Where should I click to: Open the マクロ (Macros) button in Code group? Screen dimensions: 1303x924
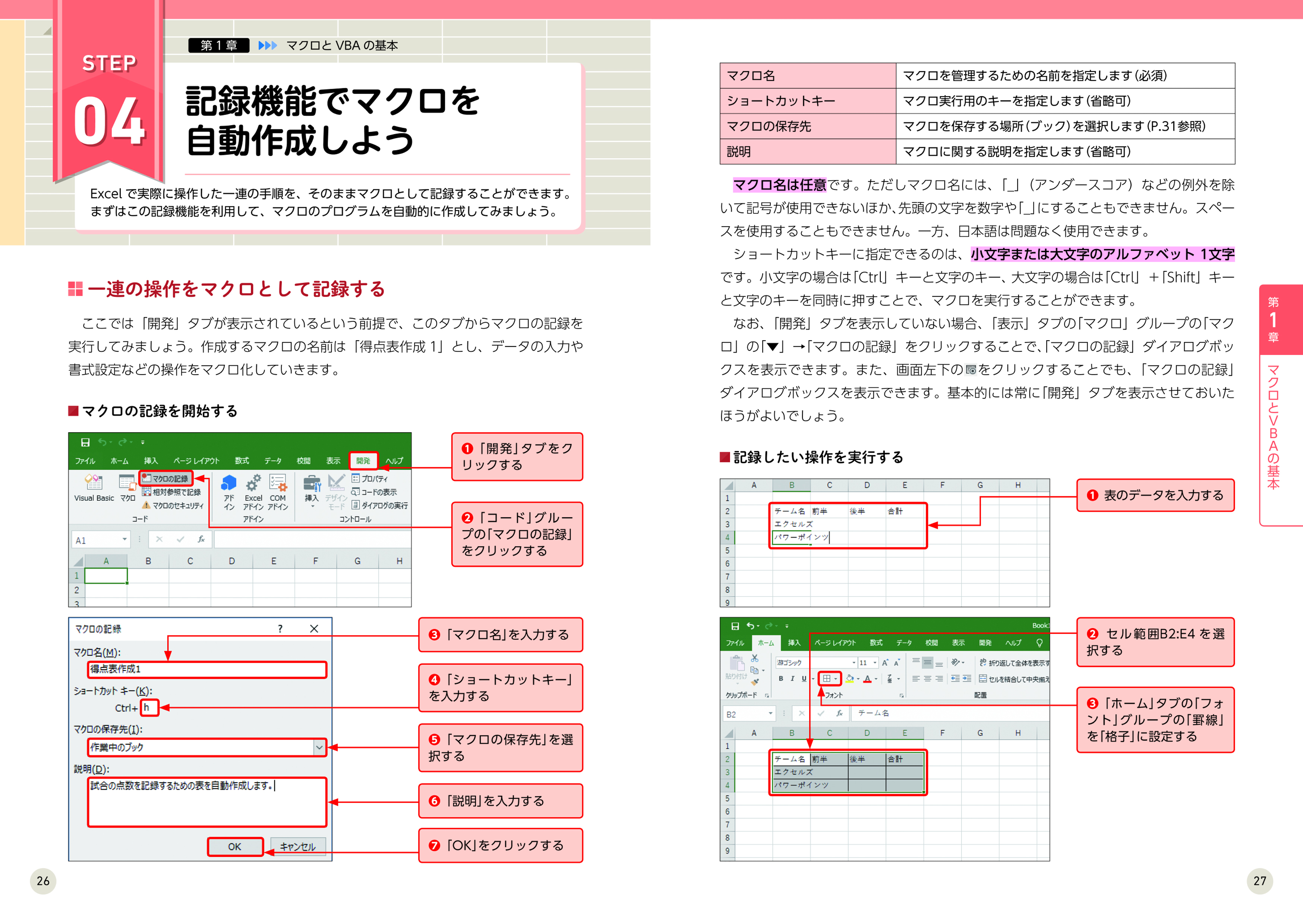[x=127, y=488]
